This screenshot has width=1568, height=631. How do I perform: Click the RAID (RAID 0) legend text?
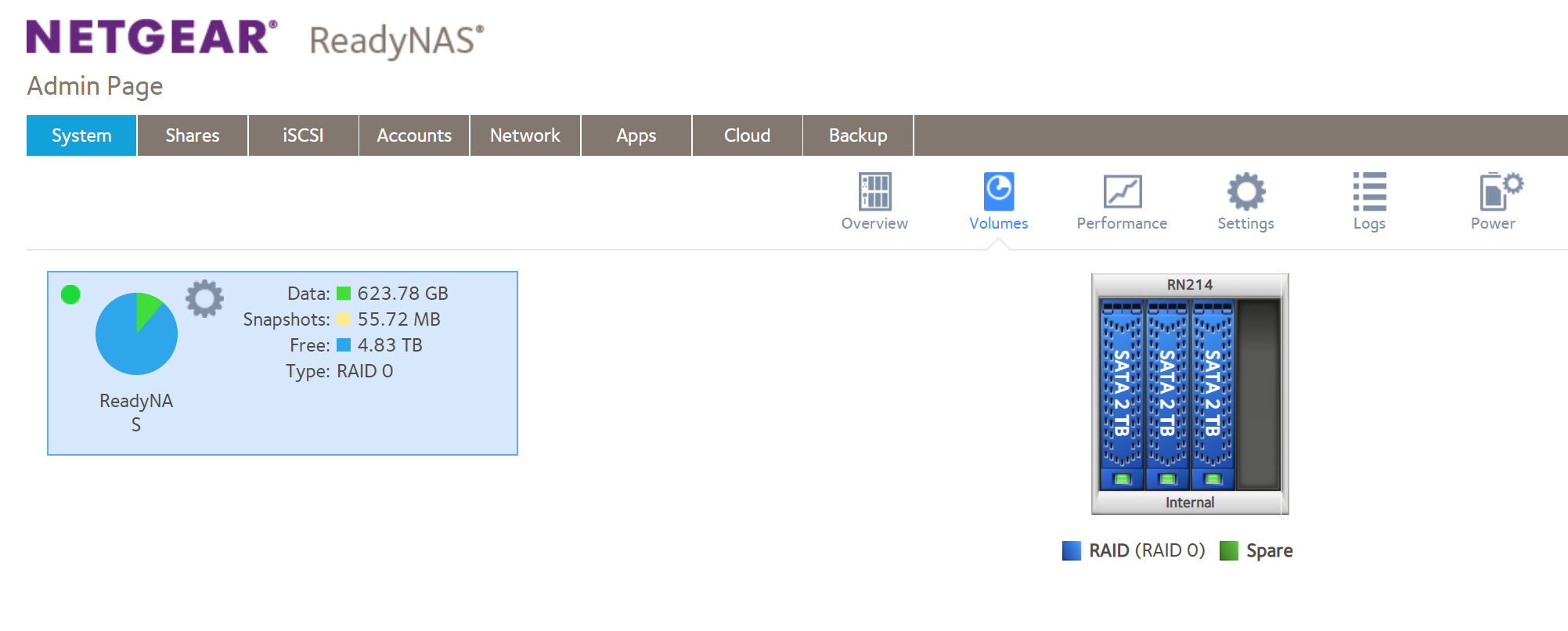1147,551
